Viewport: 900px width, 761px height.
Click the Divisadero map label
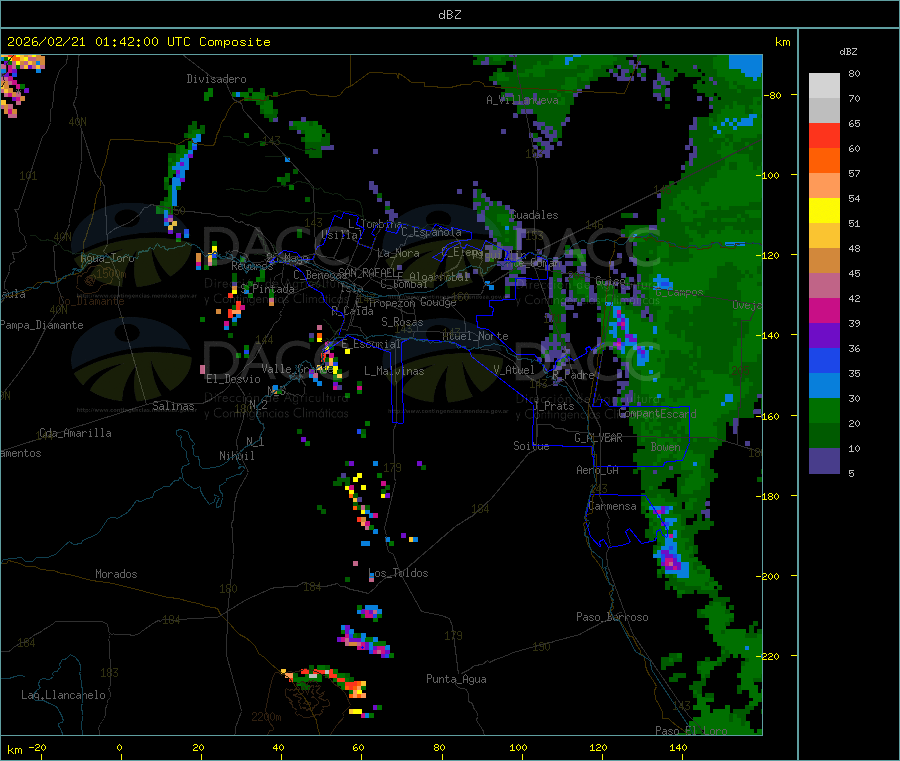point(216,79)
